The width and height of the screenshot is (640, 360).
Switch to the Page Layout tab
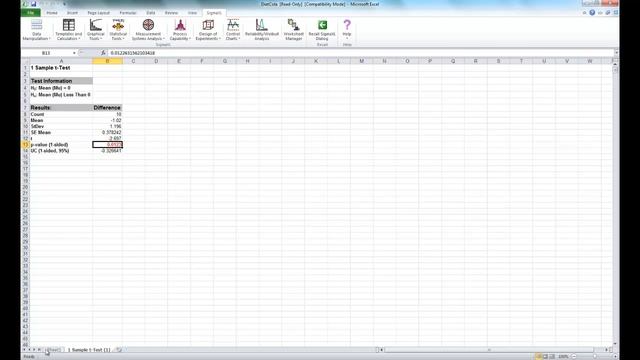click(98, 13)
